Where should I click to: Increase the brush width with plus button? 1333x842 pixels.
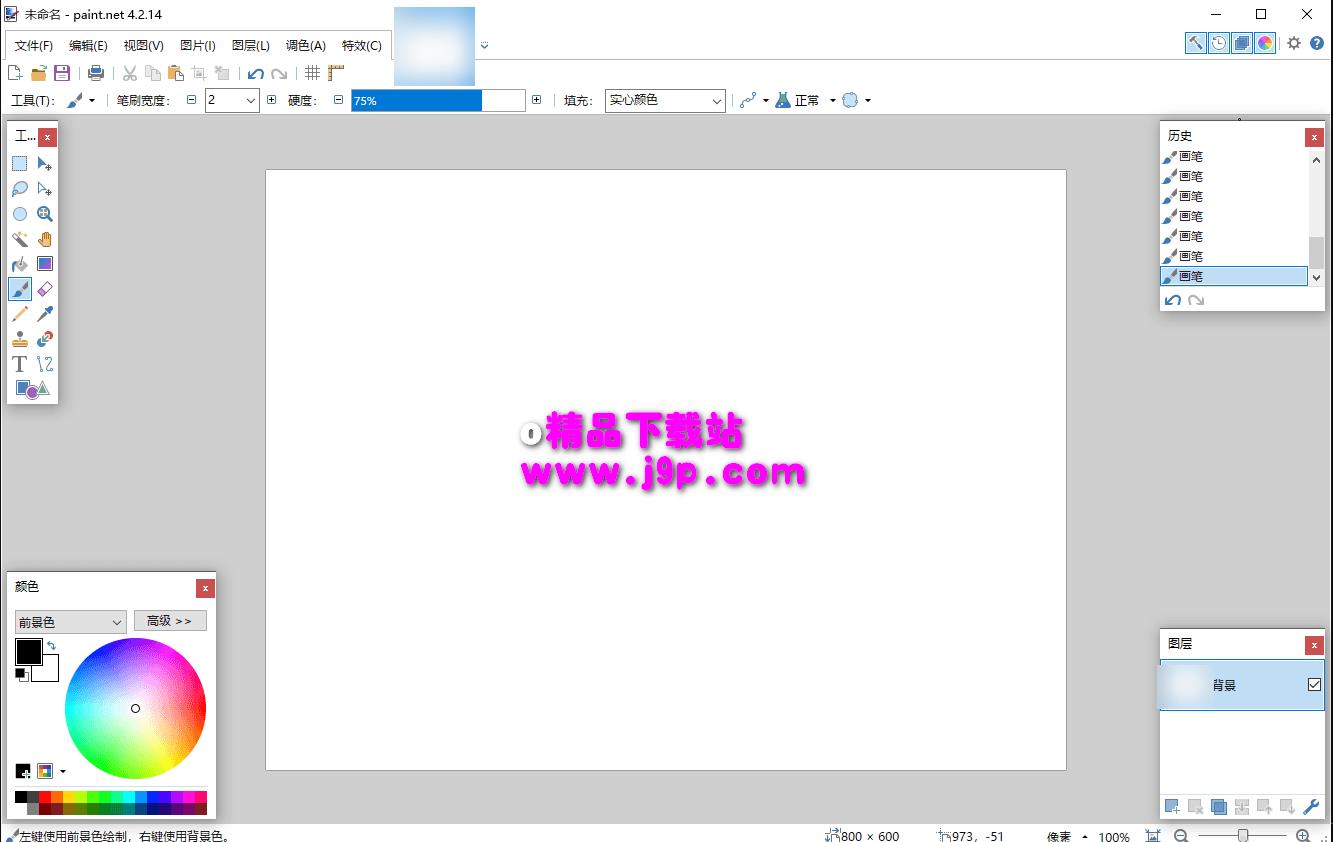[x=271, y=100]
